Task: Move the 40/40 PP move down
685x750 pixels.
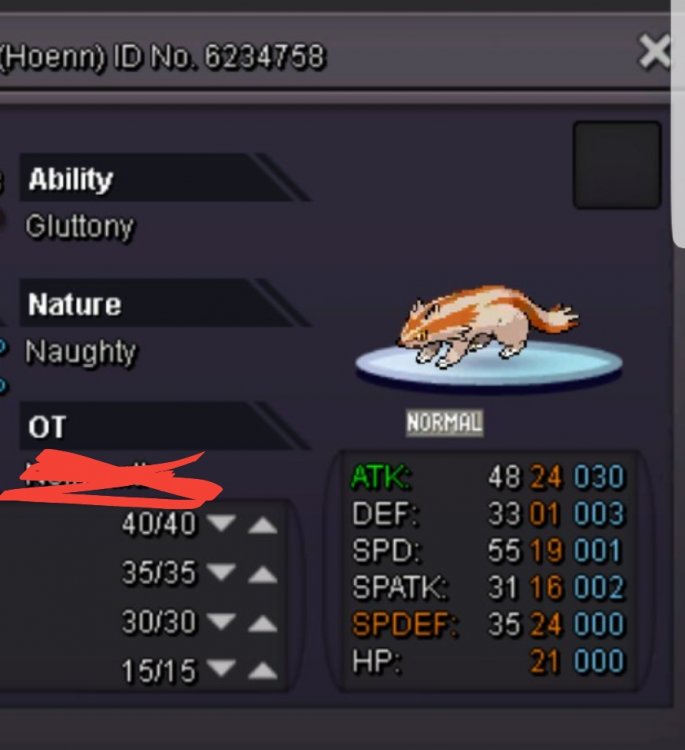Action: point(221,522)
